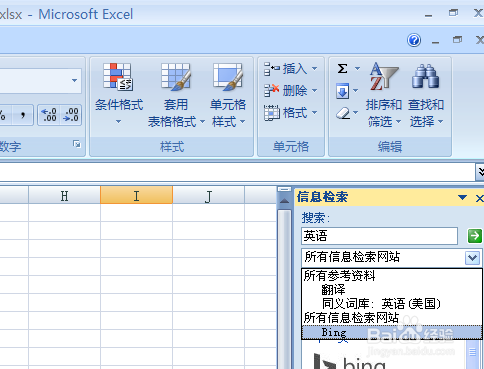The image size is (484, 369).
Task: Choose Bing in the dropdown list
Action: (392, 332)
